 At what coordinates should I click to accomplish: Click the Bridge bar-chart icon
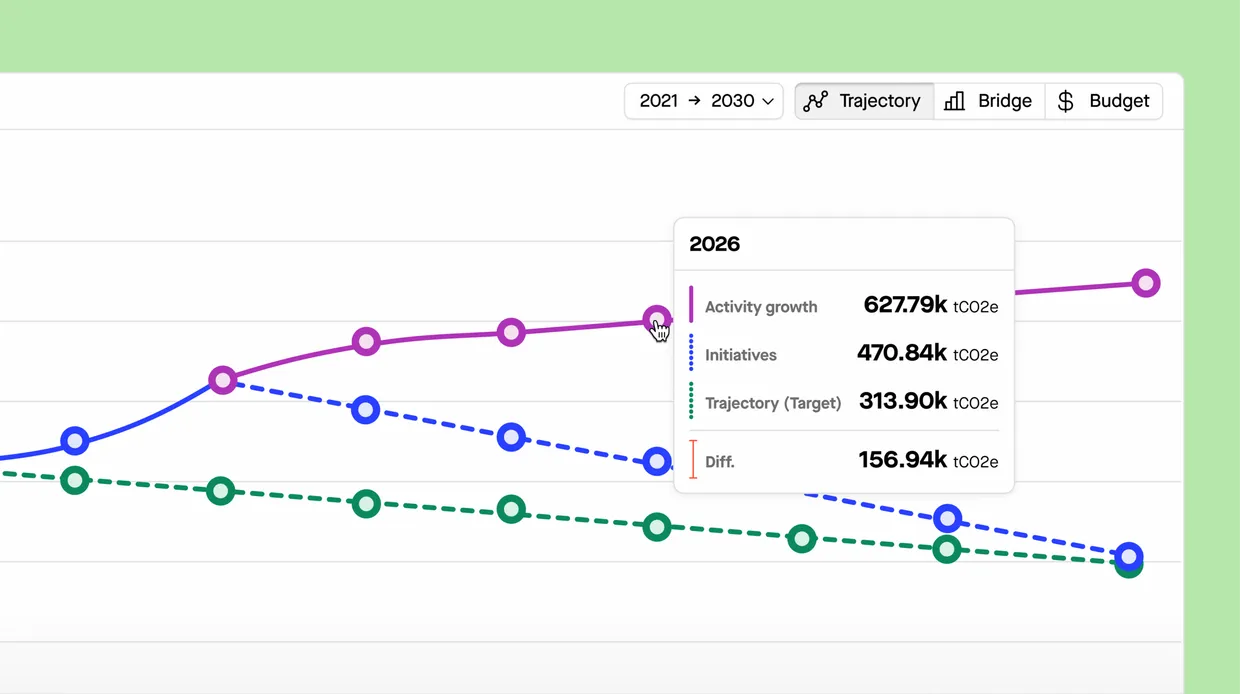click(952, 101)
